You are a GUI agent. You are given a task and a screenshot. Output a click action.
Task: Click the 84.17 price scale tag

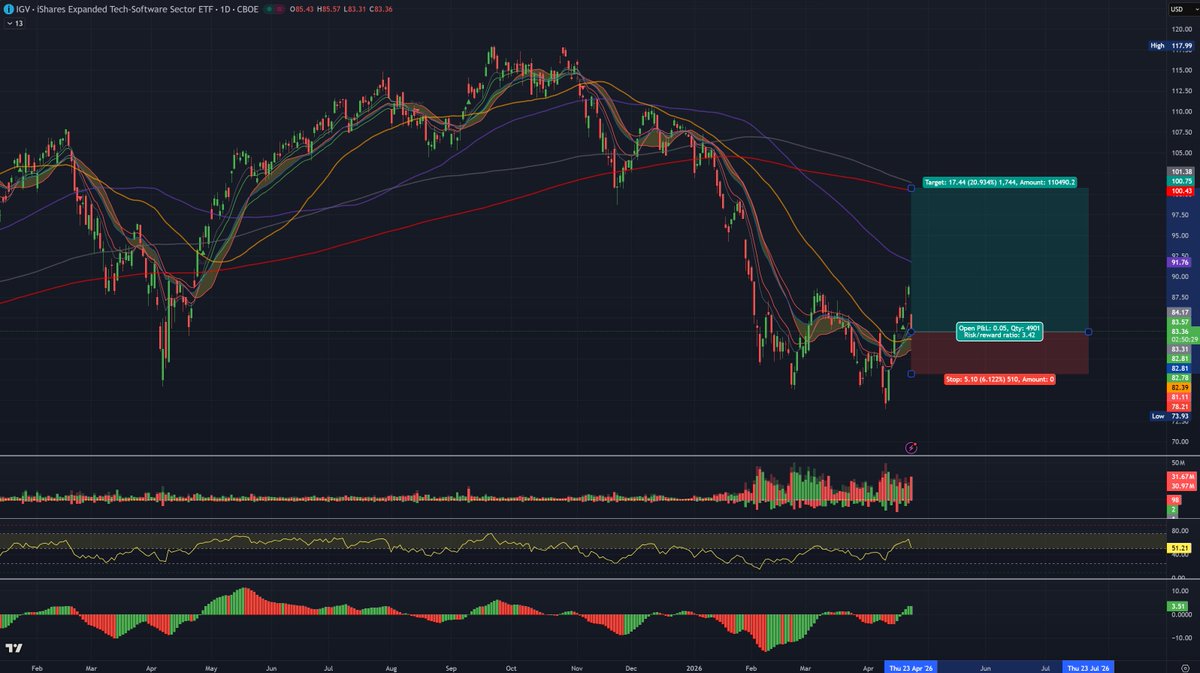(x=1178, y=312)
